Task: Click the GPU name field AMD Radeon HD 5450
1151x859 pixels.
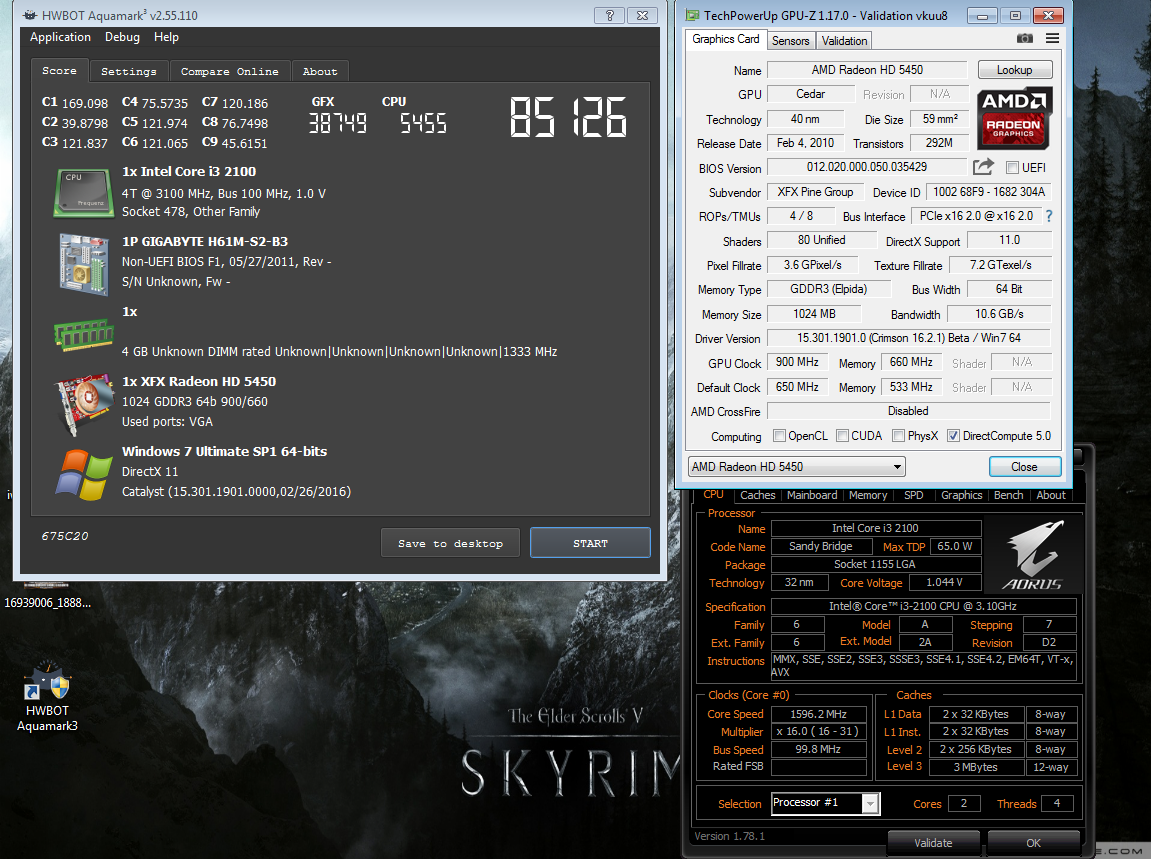Action: (867, 70)
